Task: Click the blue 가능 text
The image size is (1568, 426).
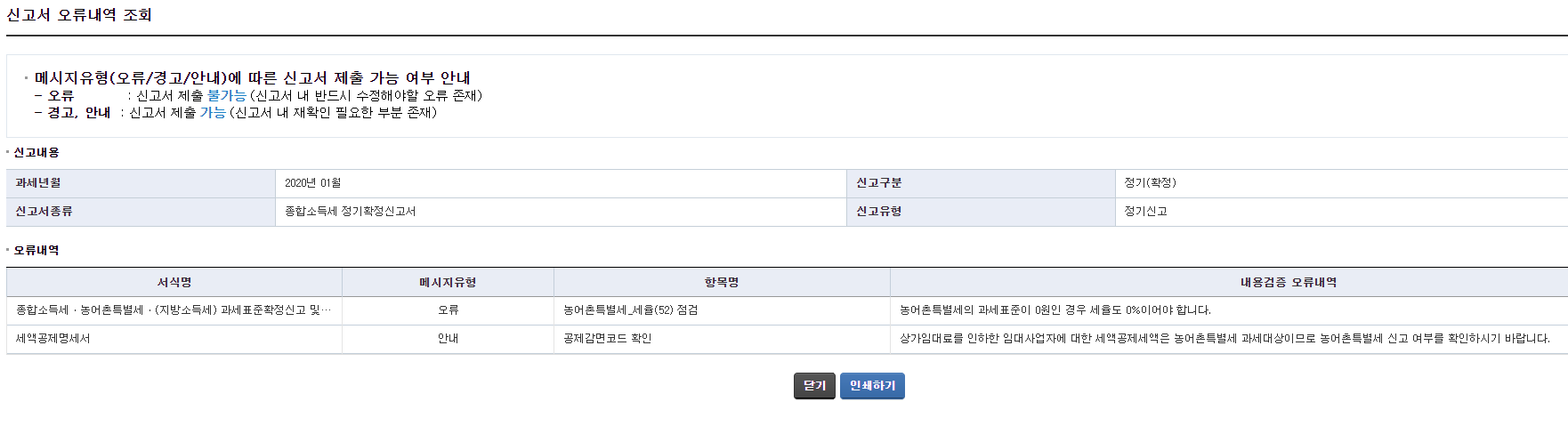Action: 213,113
